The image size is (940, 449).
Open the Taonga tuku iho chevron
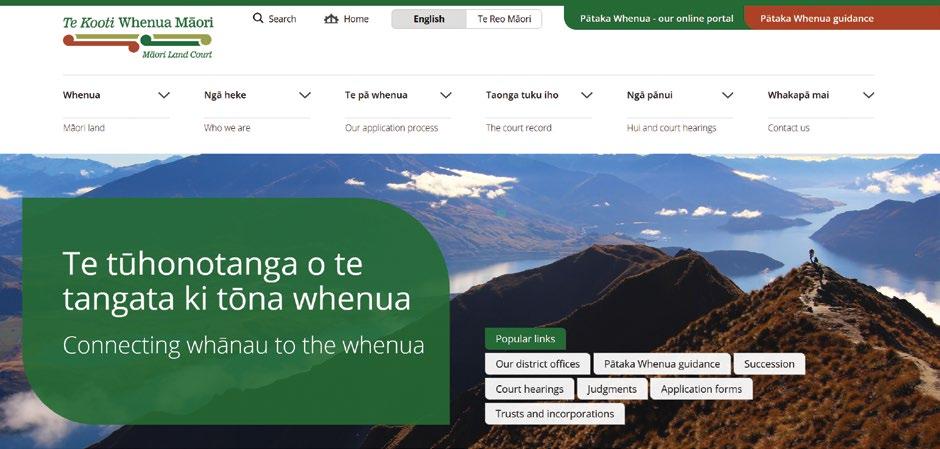pyautogui.click(x=587, y=95)
